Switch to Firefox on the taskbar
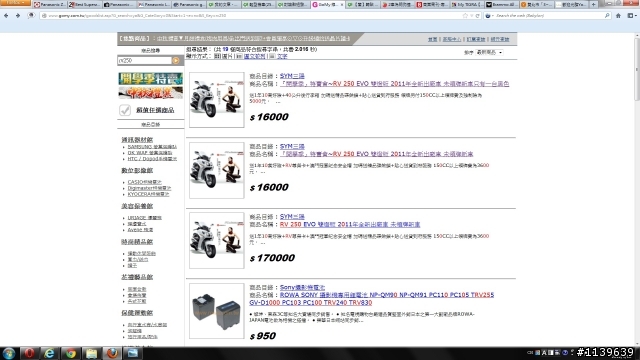The height and width of the screenshot is (360, 640). click(112, 353)
